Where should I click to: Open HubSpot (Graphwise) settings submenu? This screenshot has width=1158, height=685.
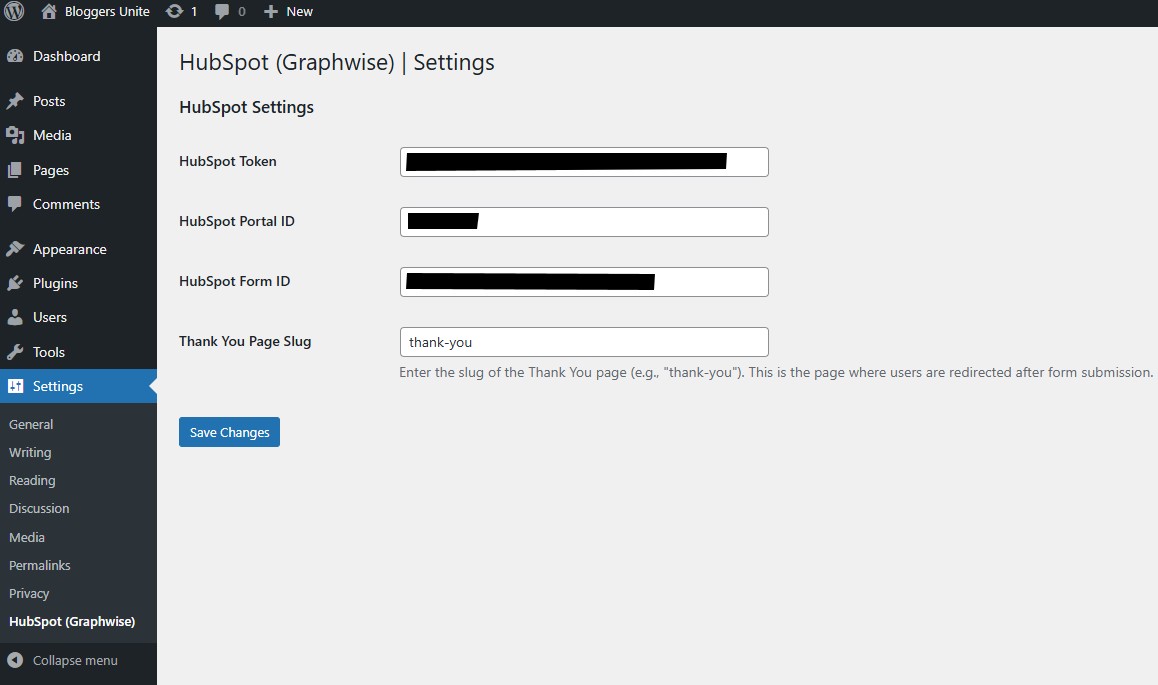click(72, 622)
